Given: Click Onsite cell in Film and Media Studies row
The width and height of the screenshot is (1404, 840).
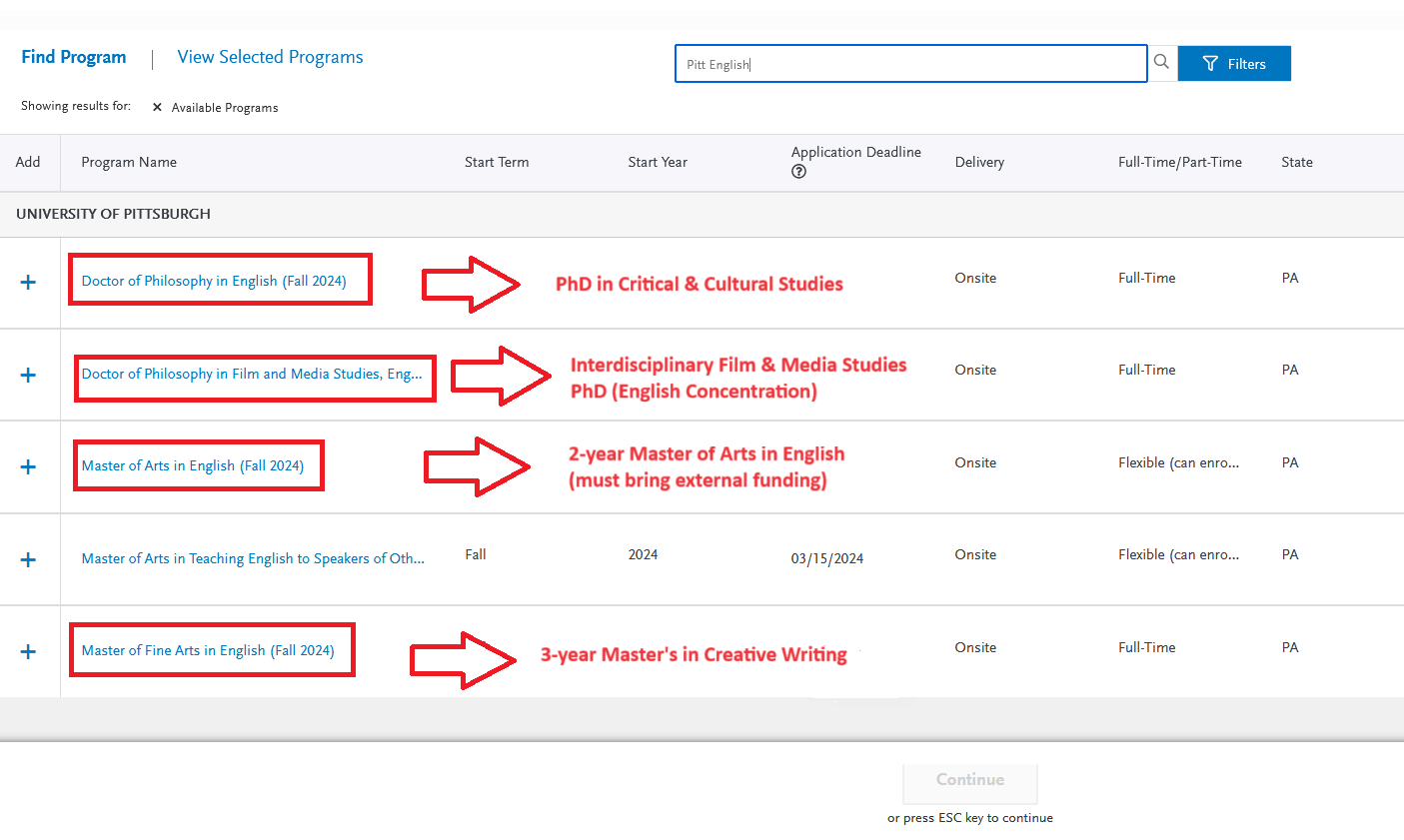Looking at the screenshot, I should click(x=975, y=370).
